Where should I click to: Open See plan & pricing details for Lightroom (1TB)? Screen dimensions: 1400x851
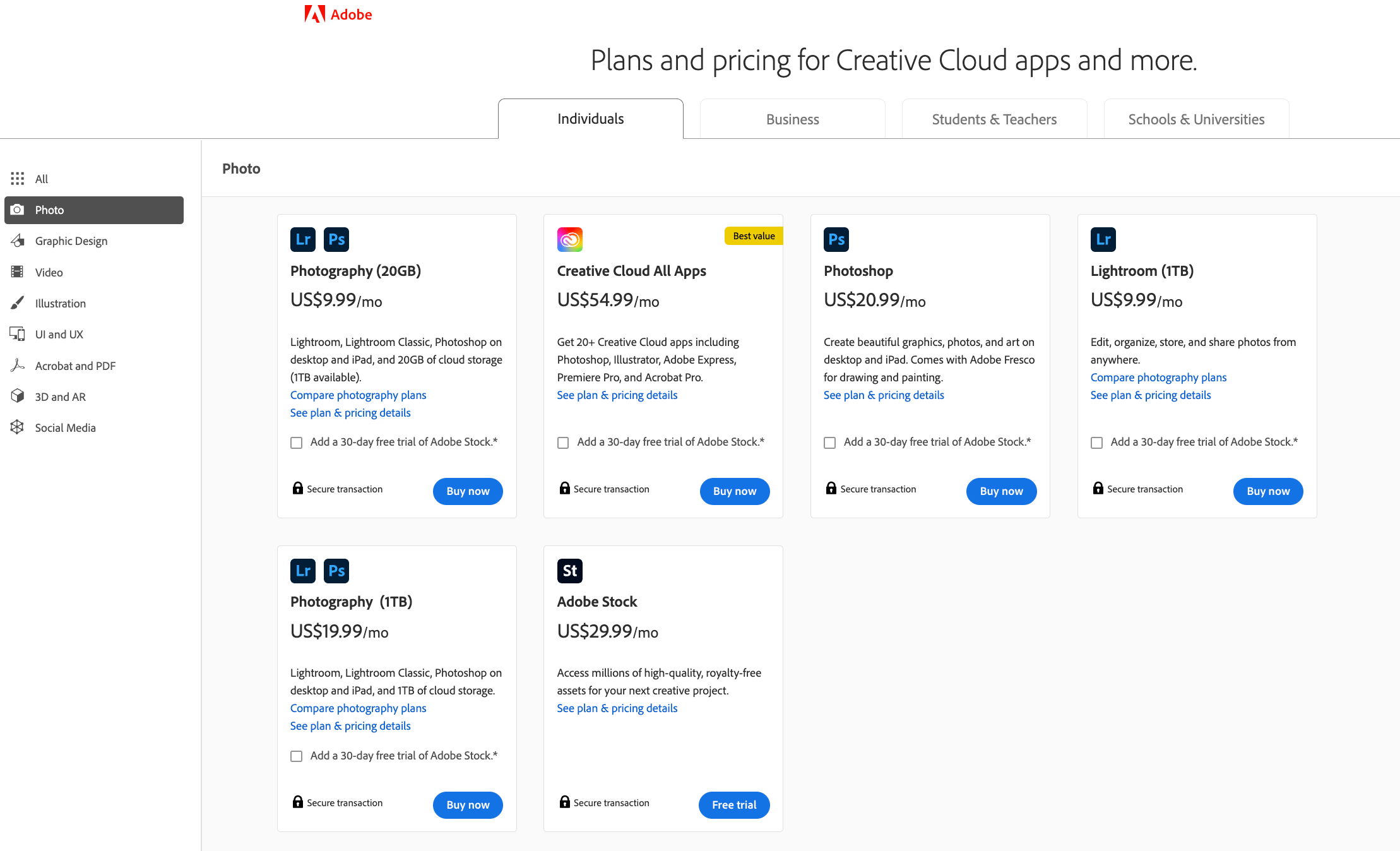[x=1151, y=395]
